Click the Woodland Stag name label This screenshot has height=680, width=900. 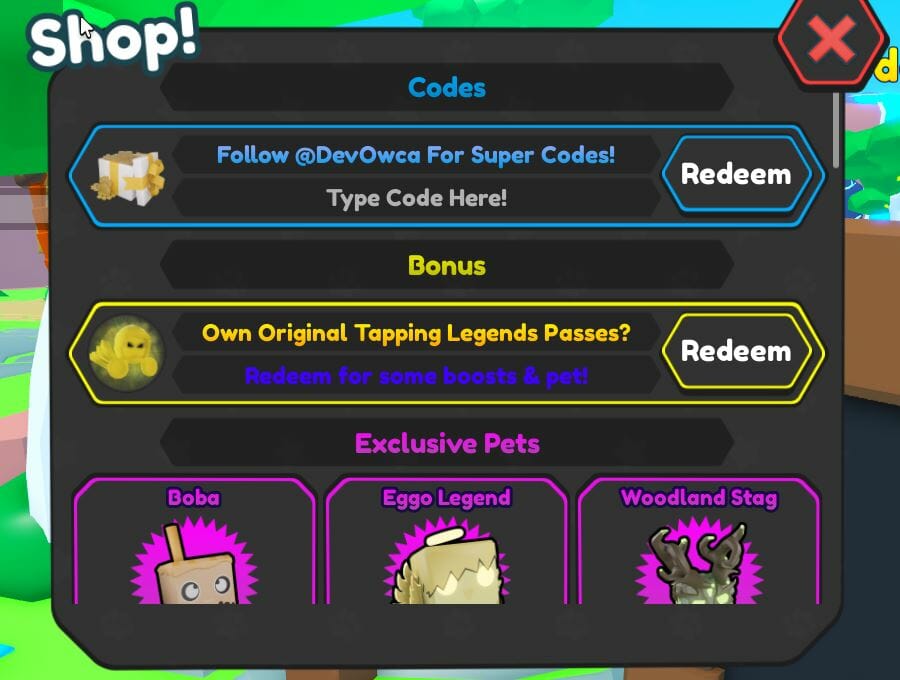coord(699,498)
